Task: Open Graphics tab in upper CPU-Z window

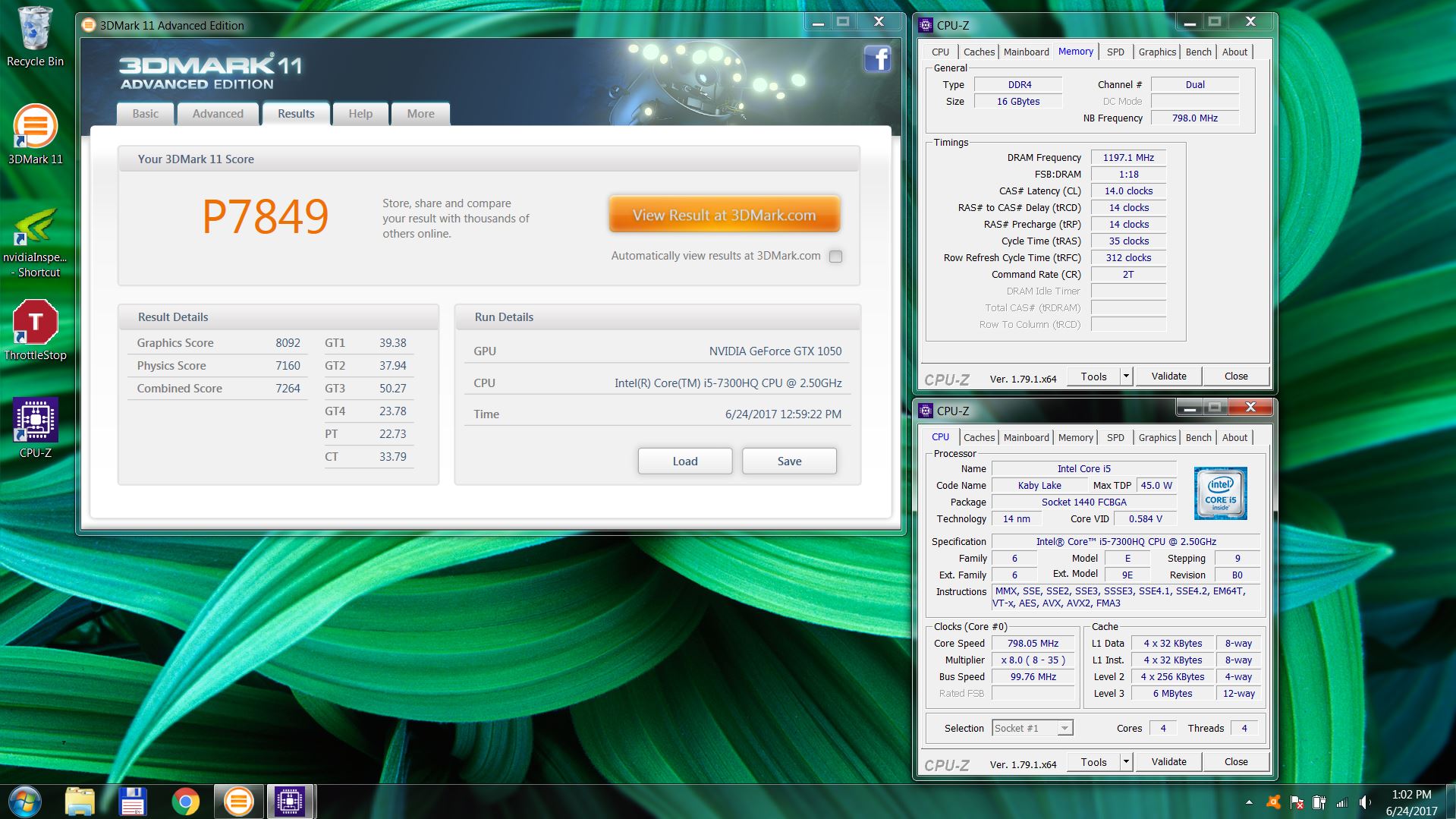Action: click(x=1157, y=52)
